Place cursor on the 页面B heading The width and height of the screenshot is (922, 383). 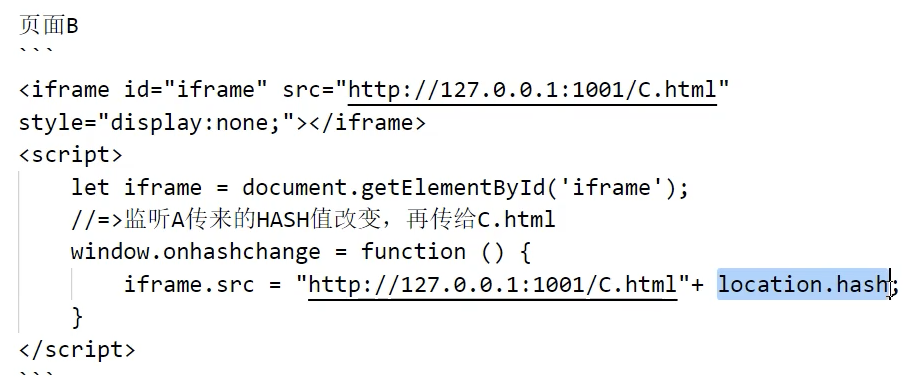click(x=48, y=26)
